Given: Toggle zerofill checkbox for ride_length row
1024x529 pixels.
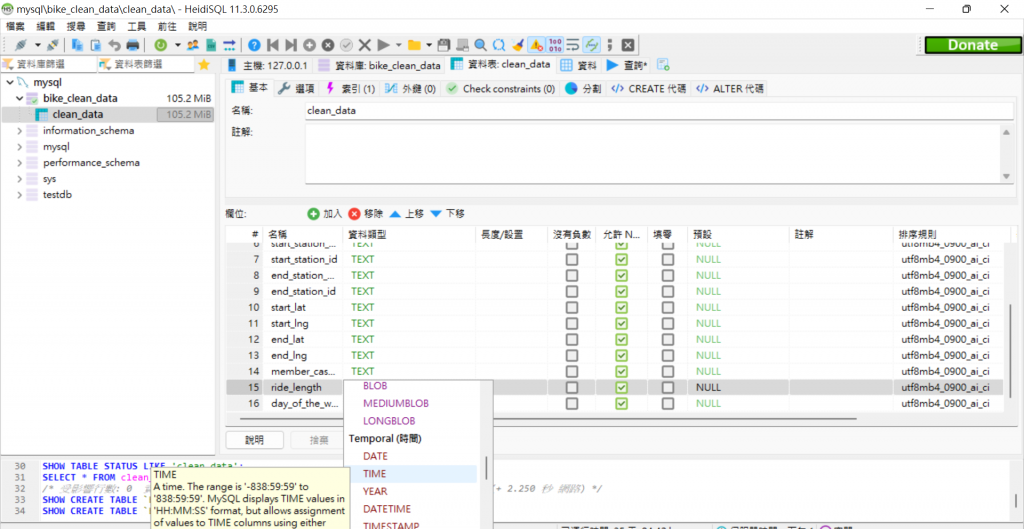Looking at the screenshot, I should 667,387.
